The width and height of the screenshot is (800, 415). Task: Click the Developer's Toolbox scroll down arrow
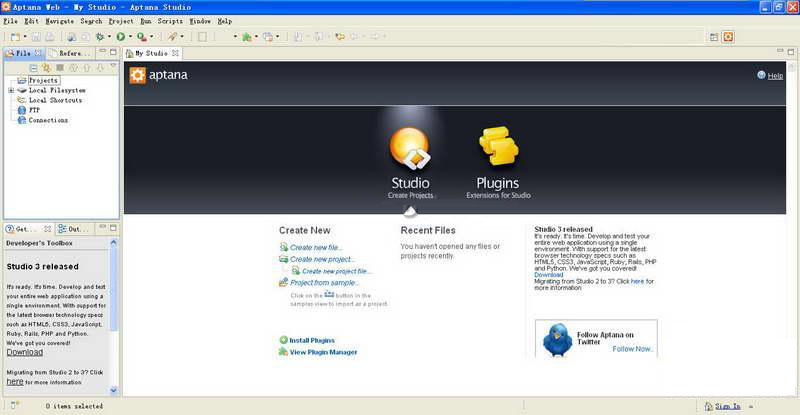pyautogui.click(x=113, y=390)
